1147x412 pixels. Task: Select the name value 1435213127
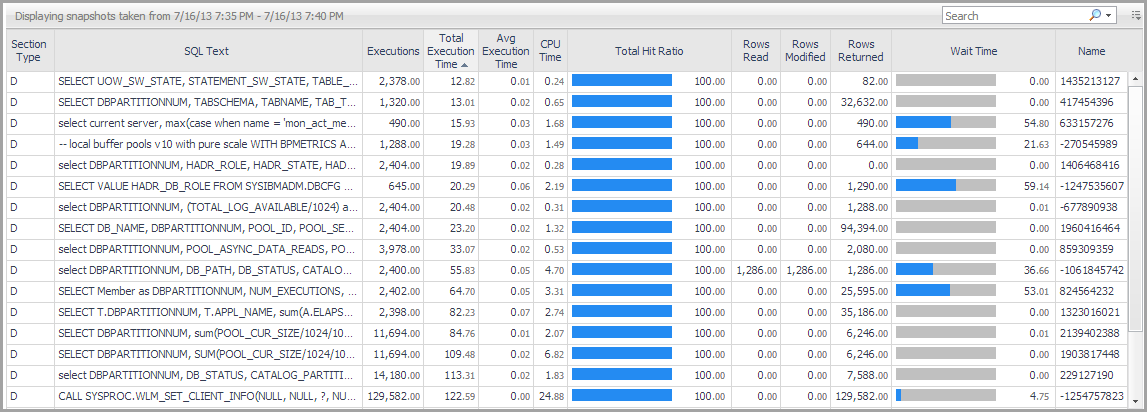(1094, 81)
